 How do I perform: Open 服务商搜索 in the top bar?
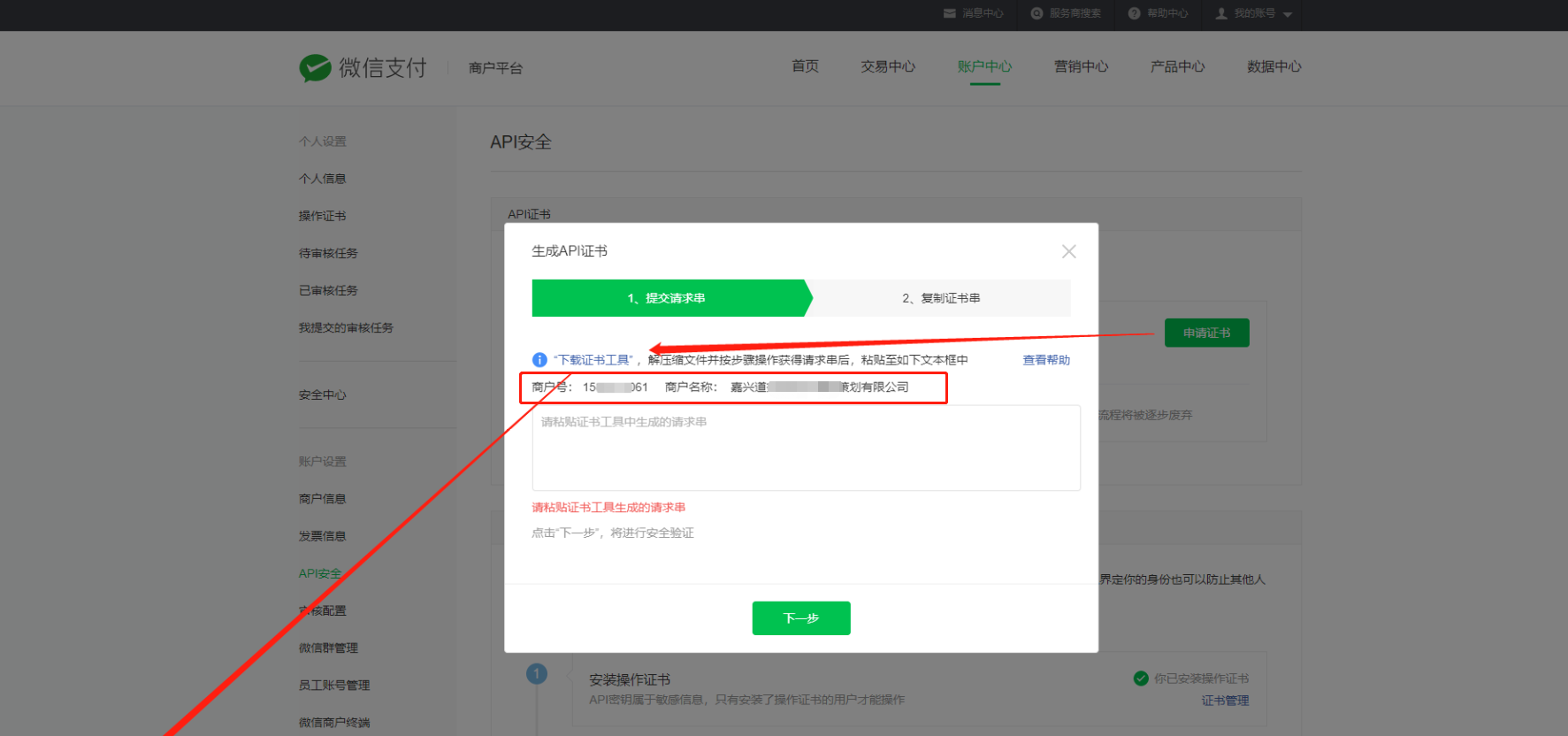pos(1075,13)
